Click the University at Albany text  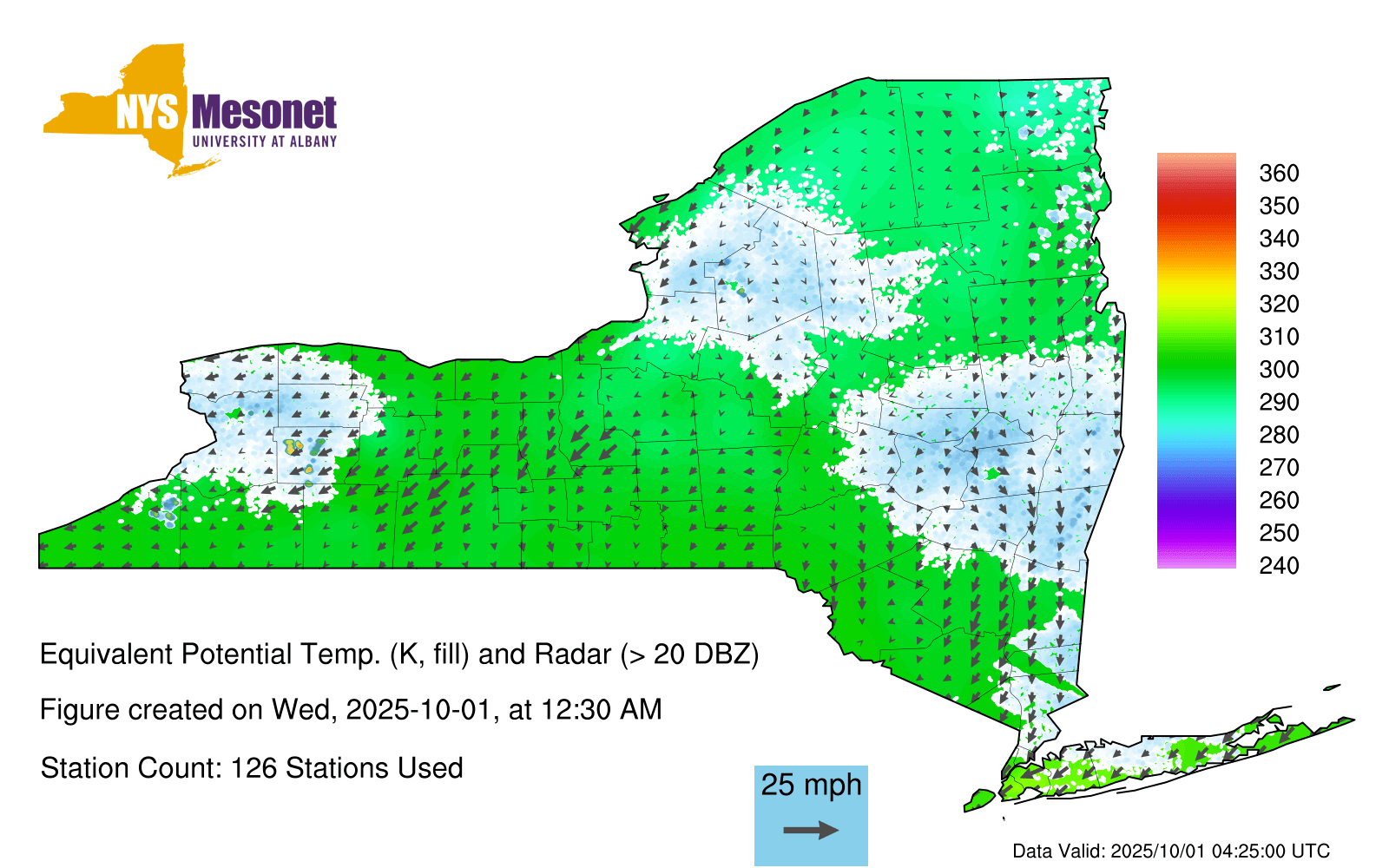(264, 141)
